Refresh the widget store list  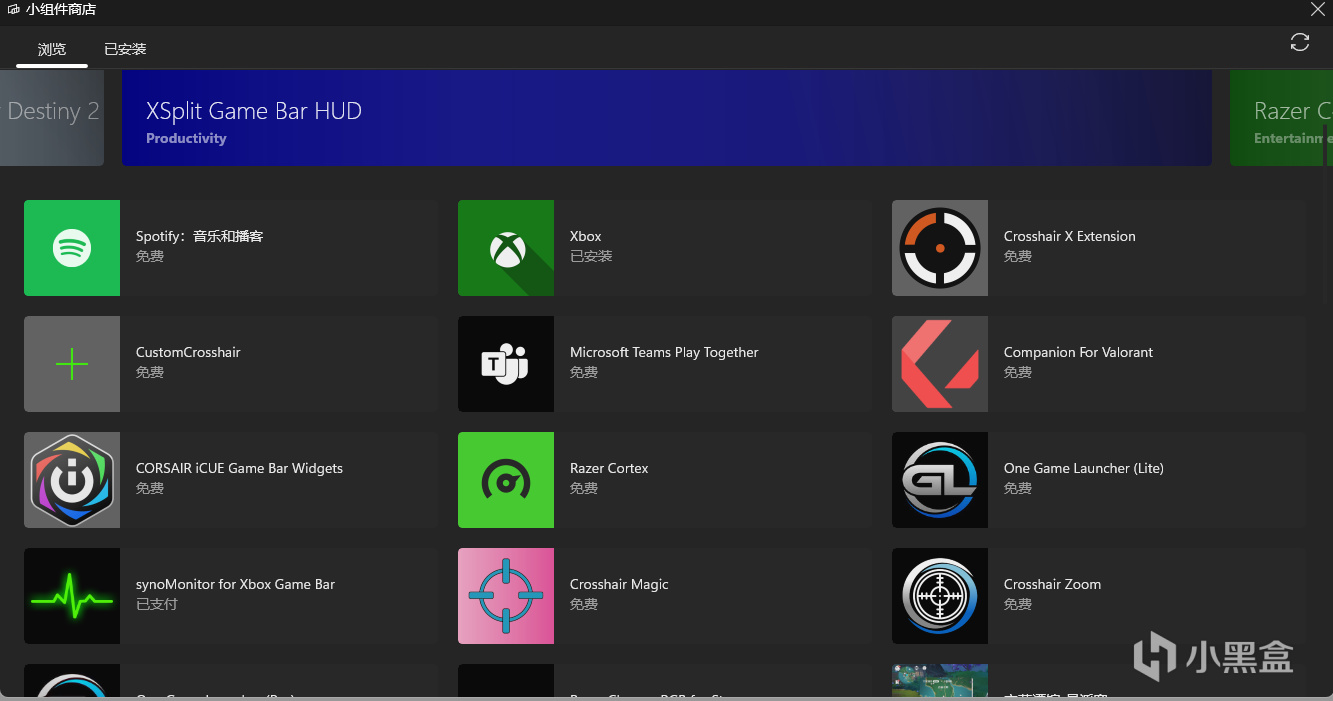coord(1300,42)
